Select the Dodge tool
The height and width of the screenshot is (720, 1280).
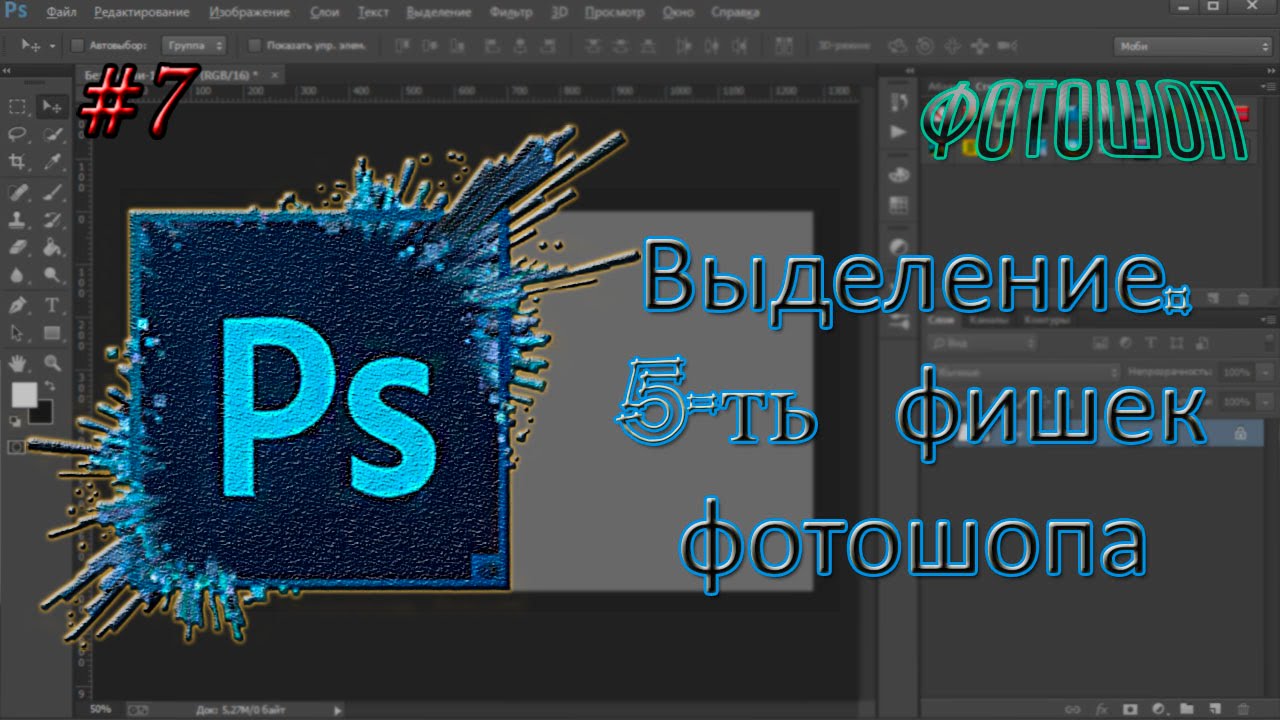tap(51, 275)
